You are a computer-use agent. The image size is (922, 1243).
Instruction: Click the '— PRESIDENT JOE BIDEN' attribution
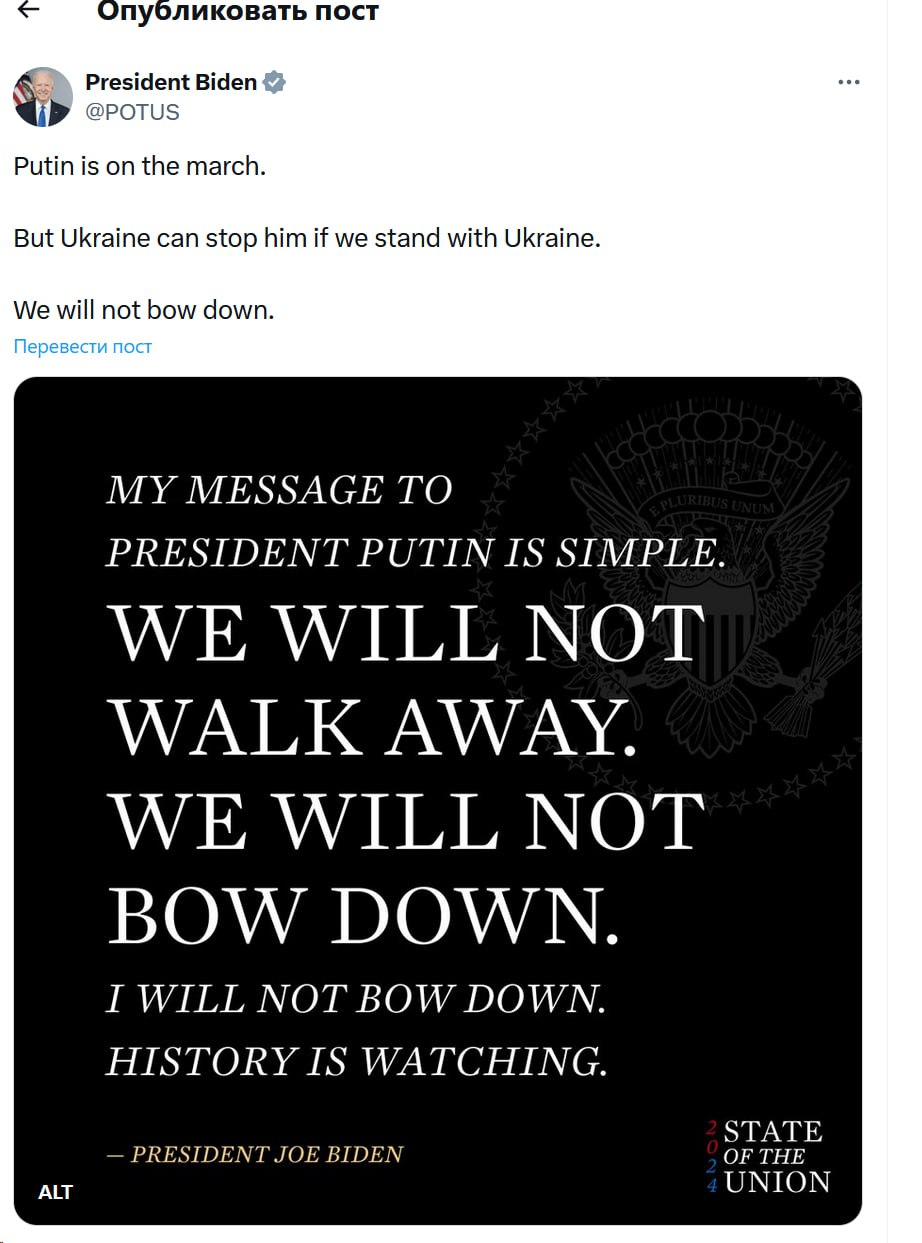tap(254, 1154)
